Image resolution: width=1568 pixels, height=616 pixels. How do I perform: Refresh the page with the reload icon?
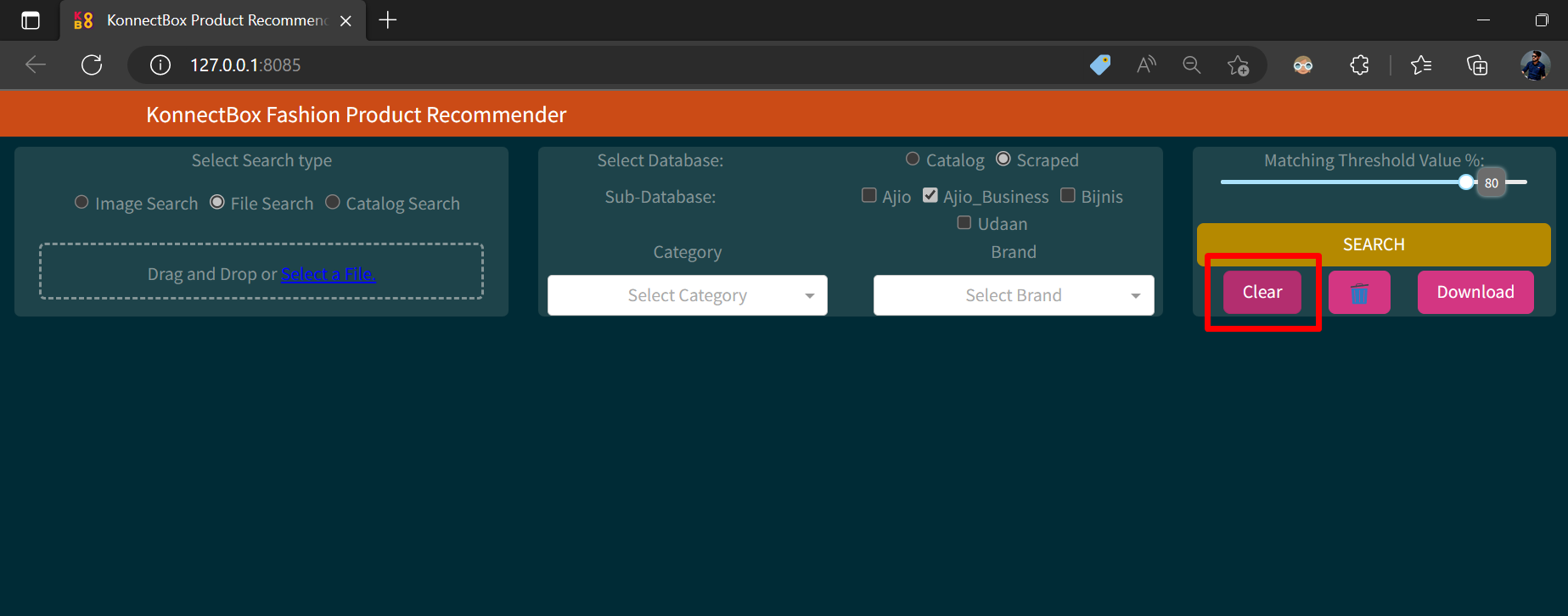[x=92, y=64]
